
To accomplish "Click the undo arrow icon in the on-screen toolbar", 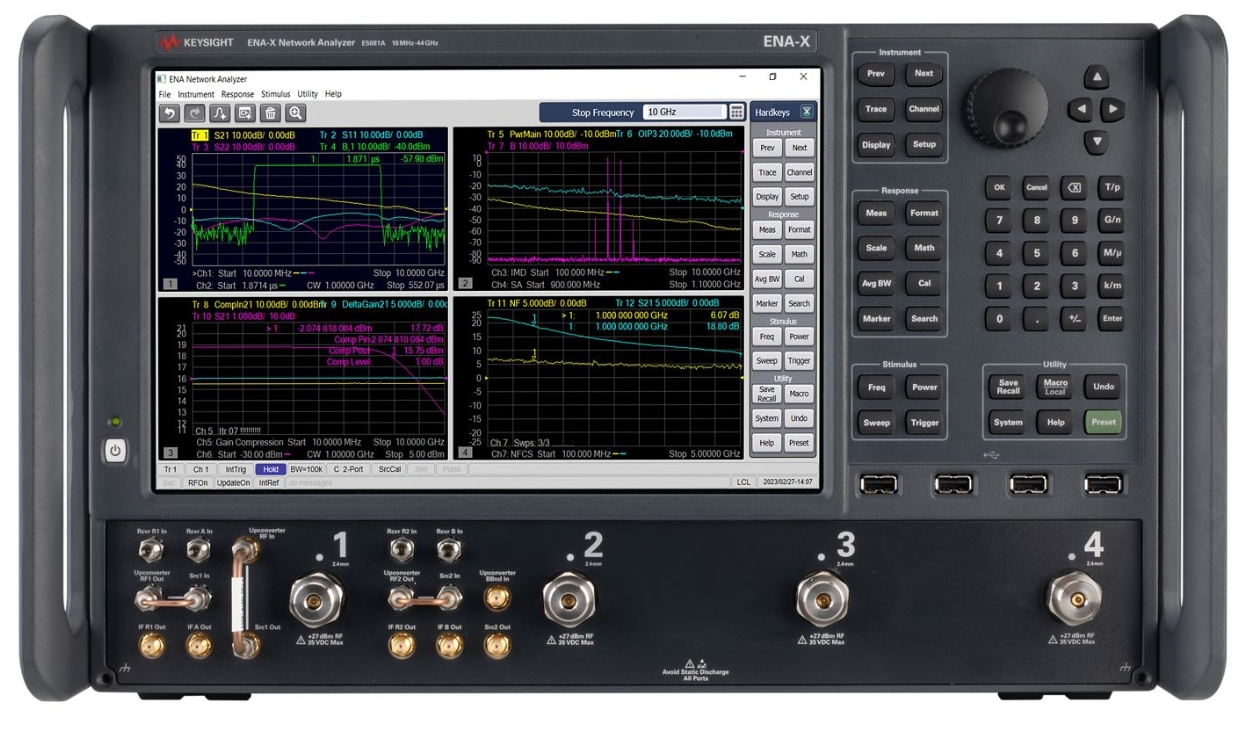I will tap(169, 113).
